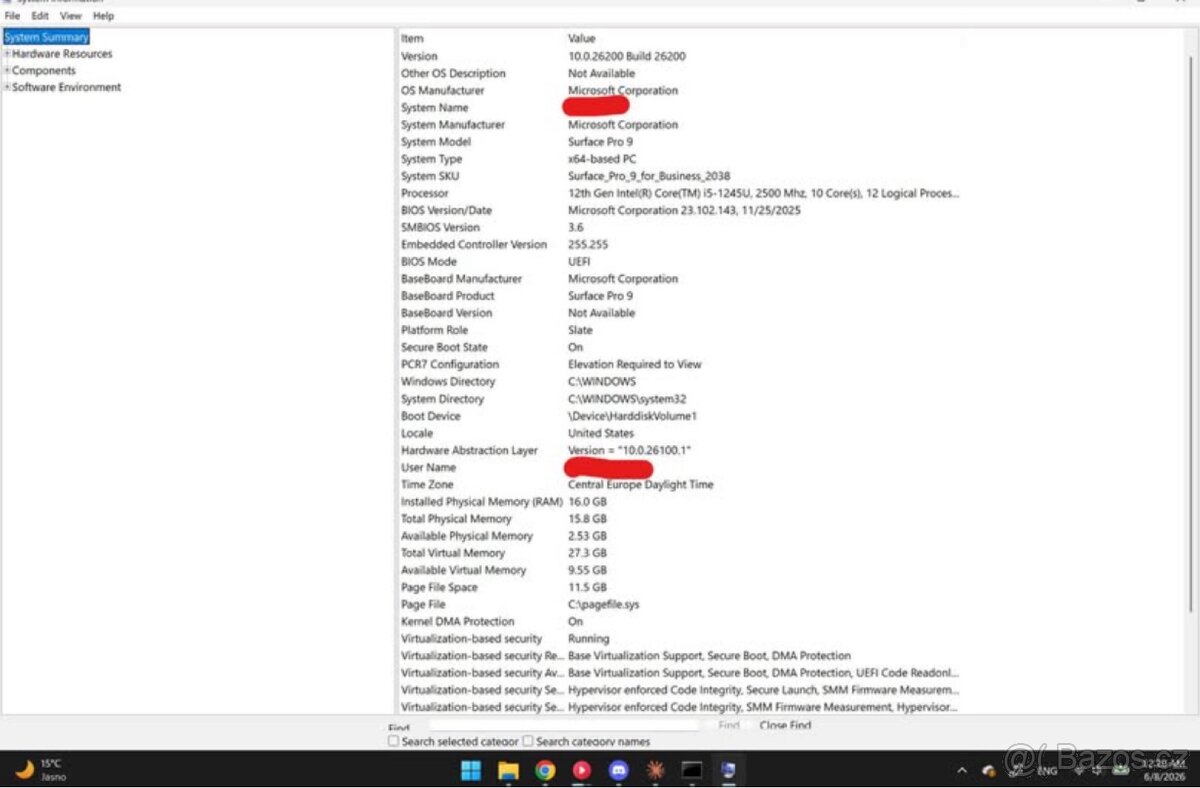Click the ENG language indicator
The height and width of the screenshot is (788, 1200).
click(1047, 770)
